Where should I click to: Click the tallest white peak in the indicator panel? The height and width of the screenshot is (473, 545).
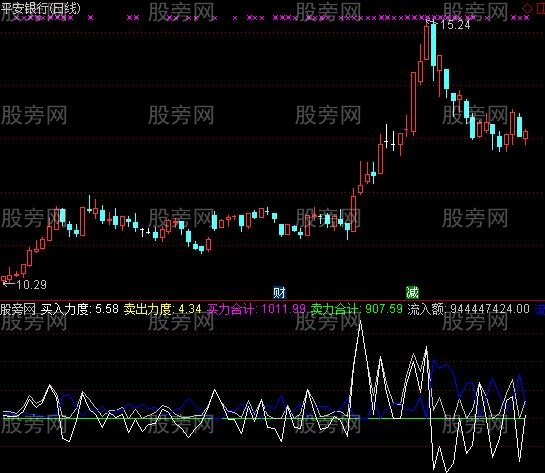(x=360, y=321)
